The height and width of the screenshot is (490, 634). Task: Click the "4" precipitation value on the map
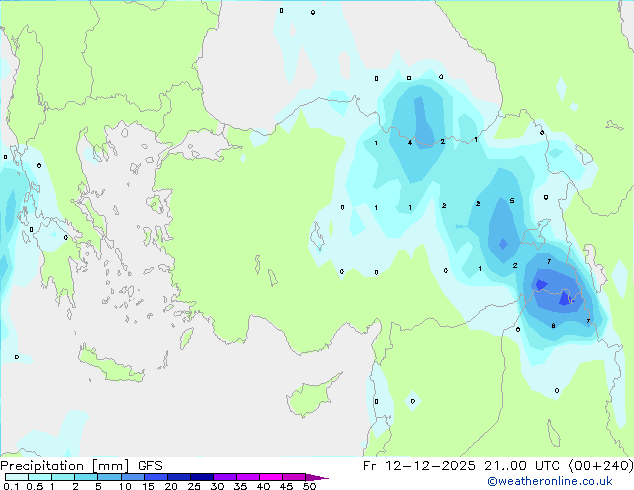pyautogui.click(x=410, y=143)
